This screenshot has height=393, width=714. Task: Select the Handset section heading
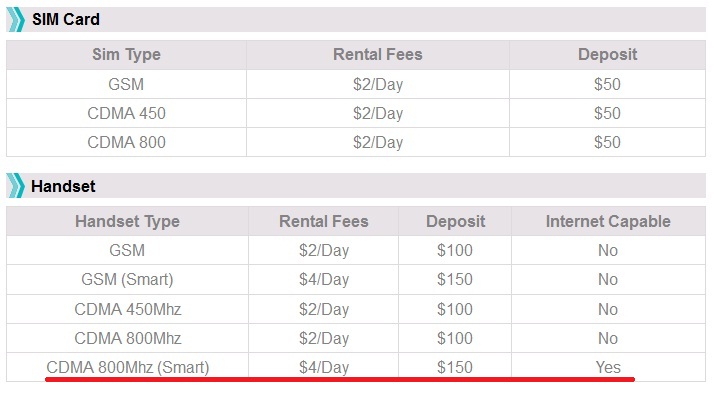pyautogui.click(x=63, y=186)
